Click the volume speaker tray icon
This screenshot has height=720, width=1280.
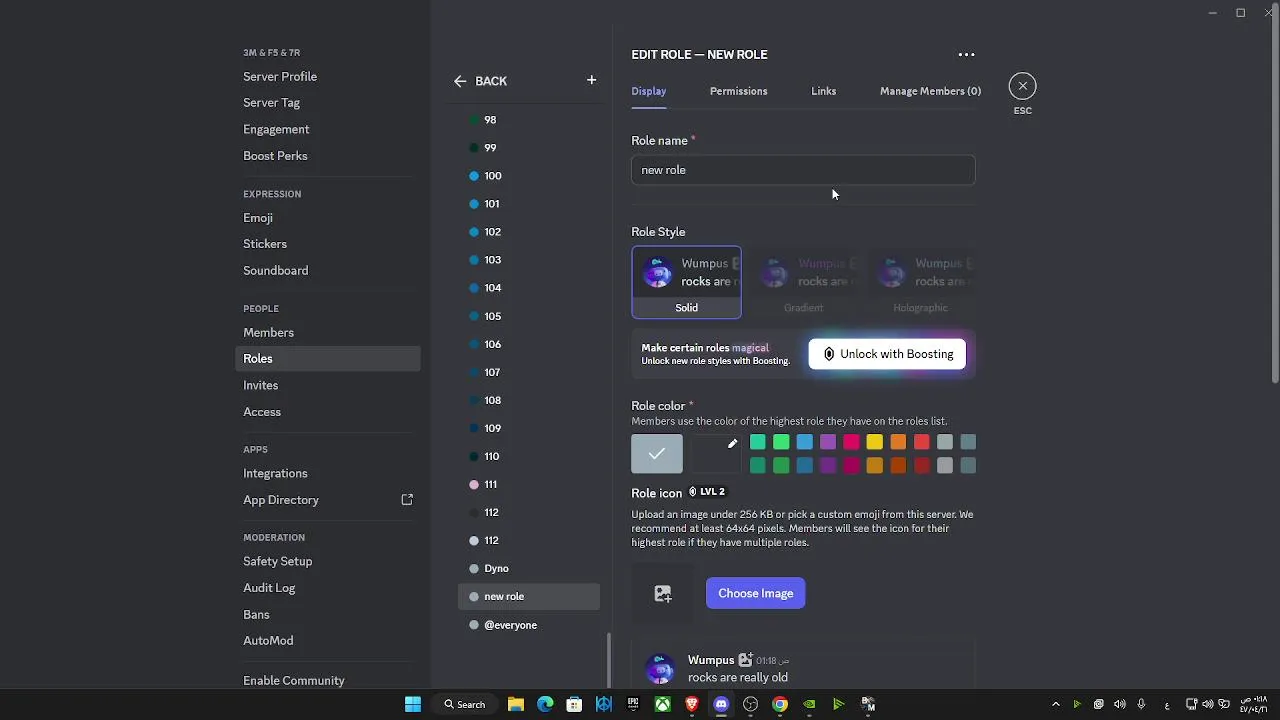1119,704
